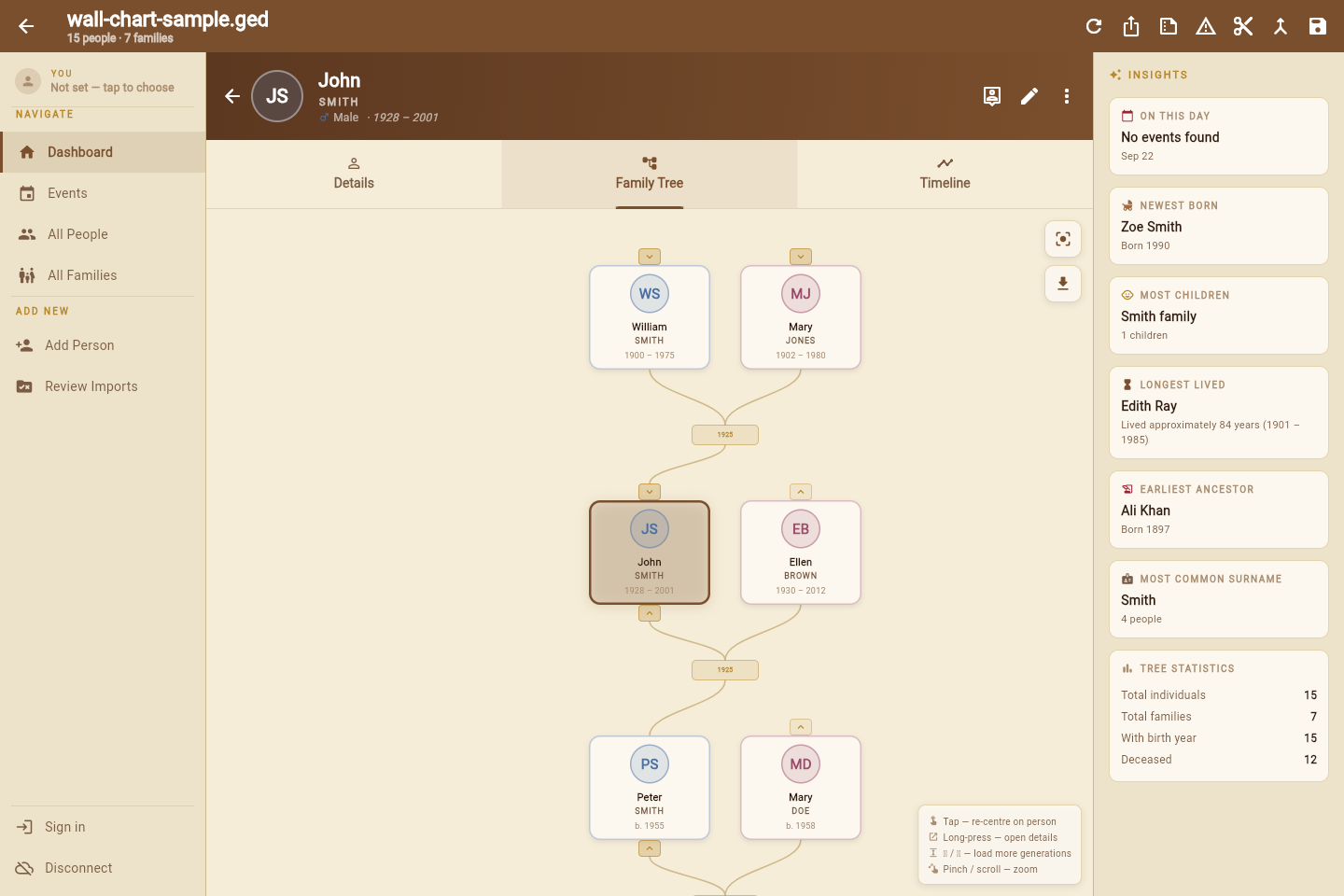Edit John Smith with the pencil icon
Screen dimensions: 1344x896
click(x=1029, y=96)
